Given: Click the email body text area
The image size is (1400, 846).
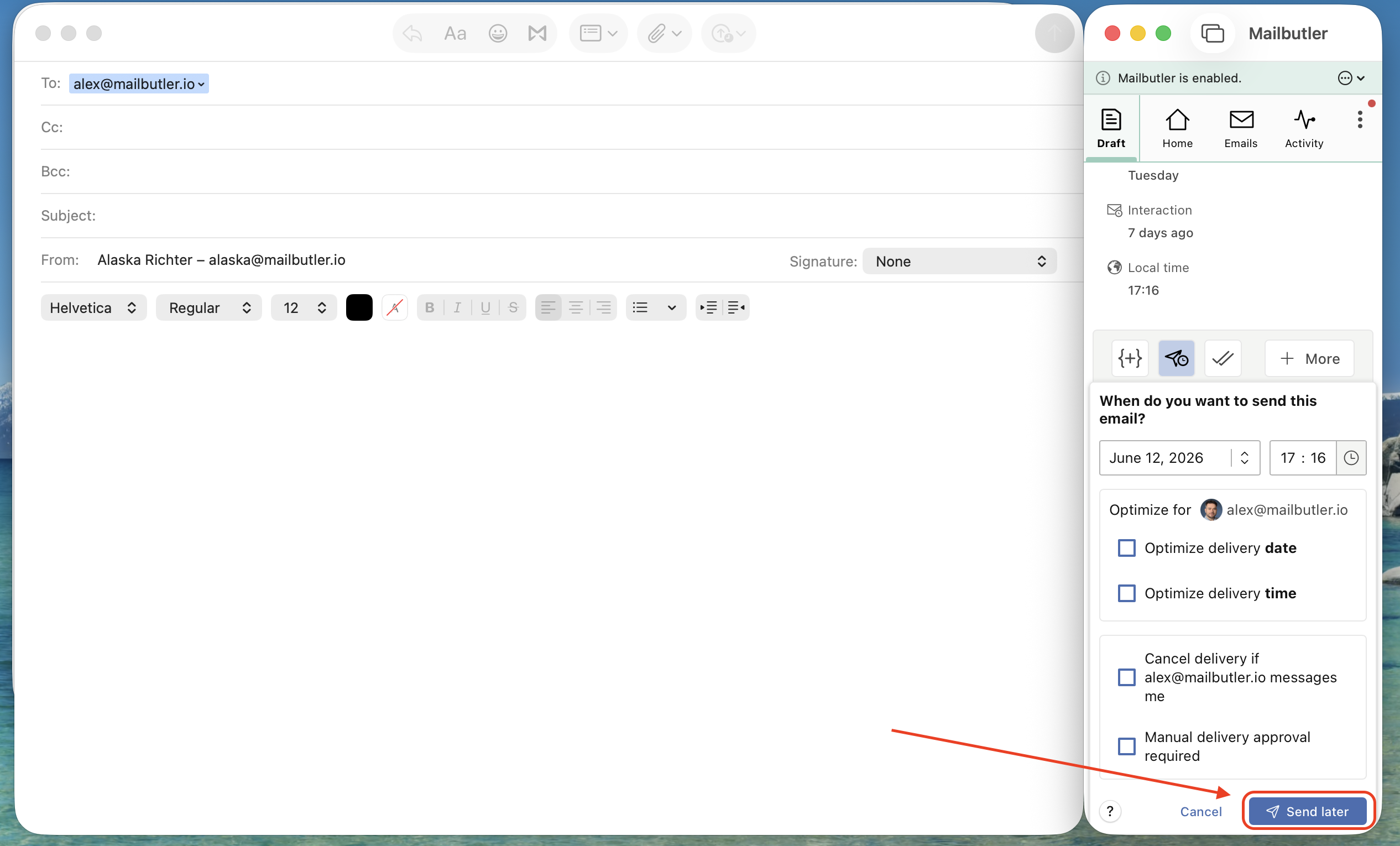Looking at the screenshot, I should [x=548, y=579].
